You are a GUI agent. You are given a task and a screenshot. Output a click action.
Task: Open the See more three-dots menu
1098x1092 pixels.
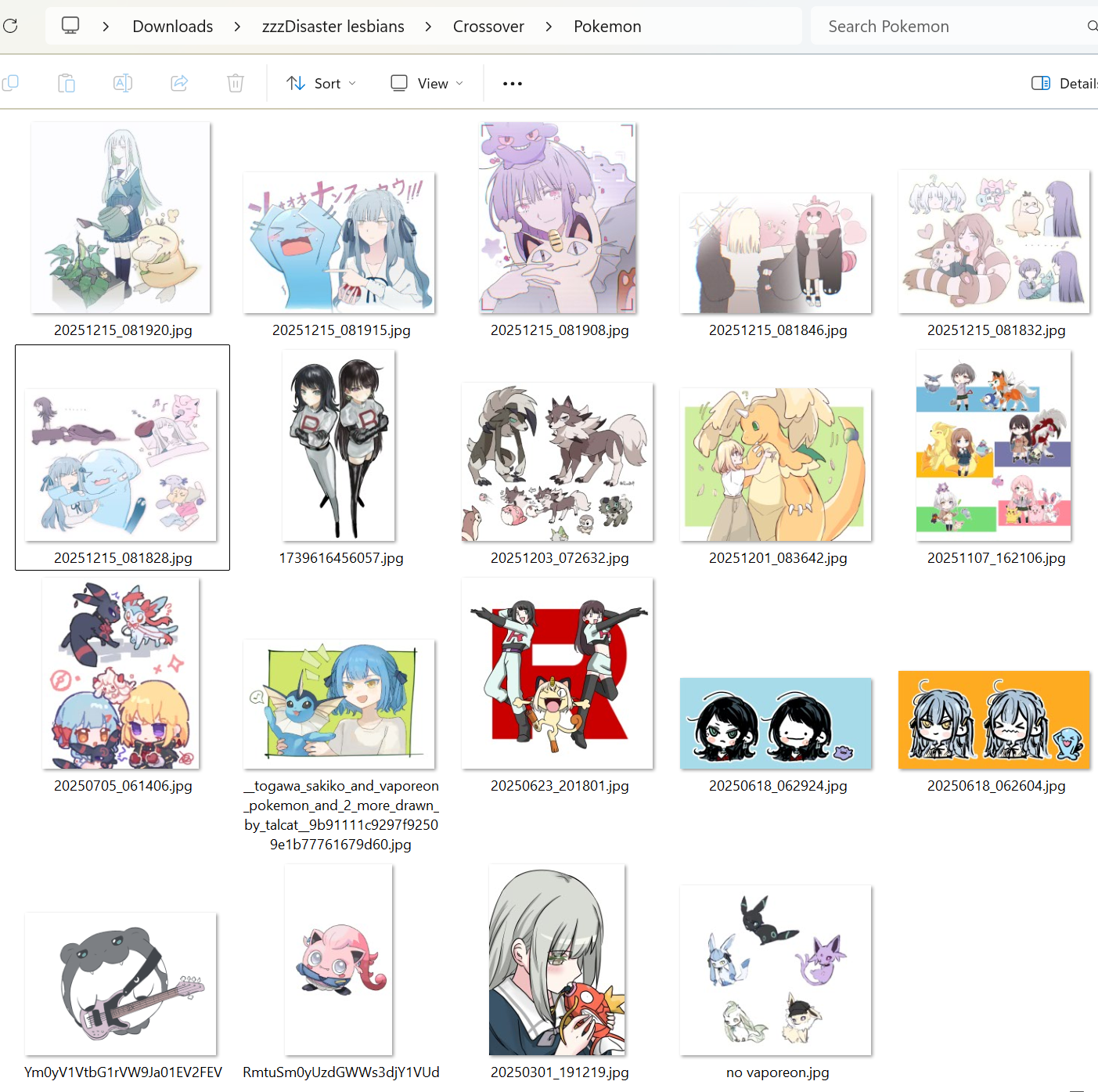click(x=513, y=84)
